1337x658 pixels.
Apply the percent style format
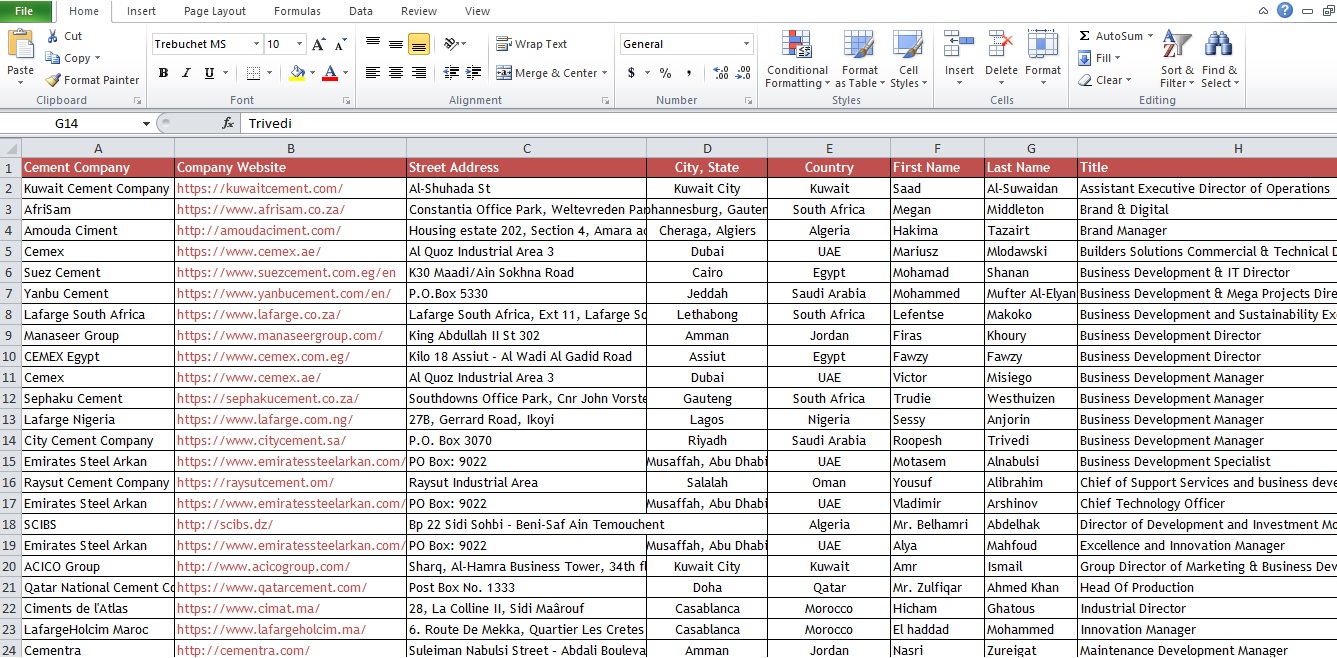click(x=665, y=73)
